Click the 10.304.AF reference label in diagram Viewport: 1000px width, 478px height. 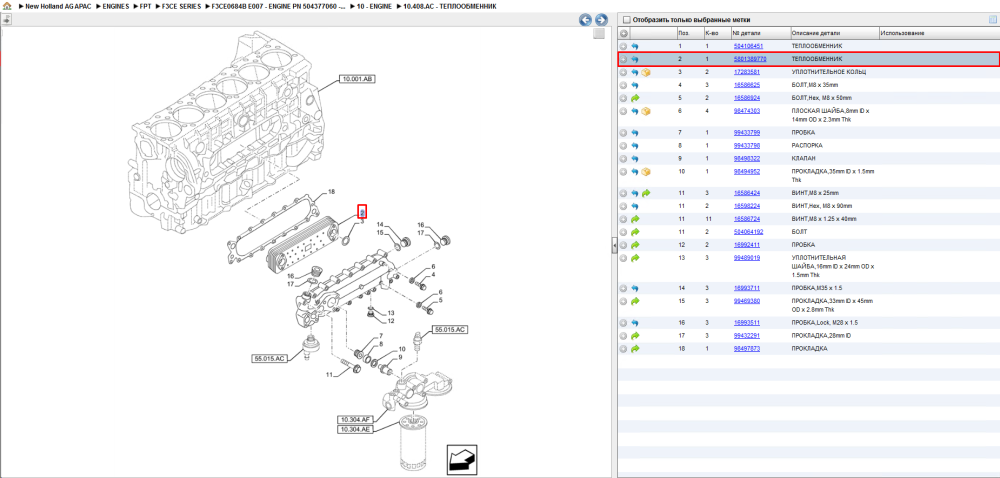355,420
